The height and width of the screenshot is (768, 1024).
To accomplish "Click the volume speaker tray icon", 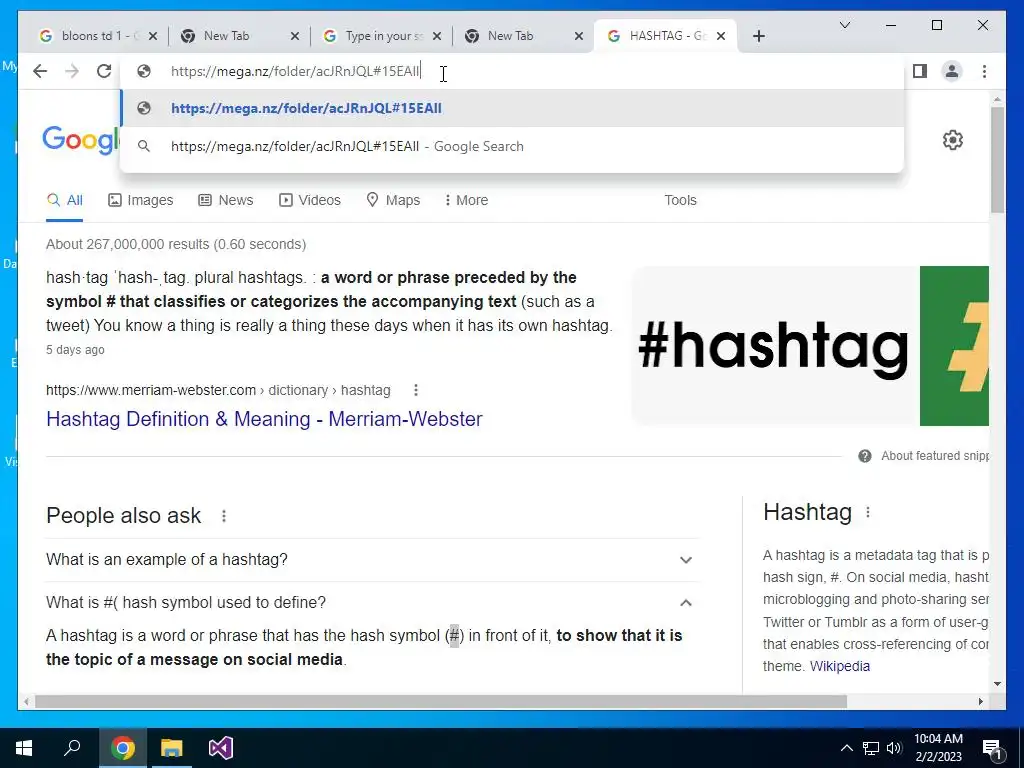I will (x=894, y=748).
